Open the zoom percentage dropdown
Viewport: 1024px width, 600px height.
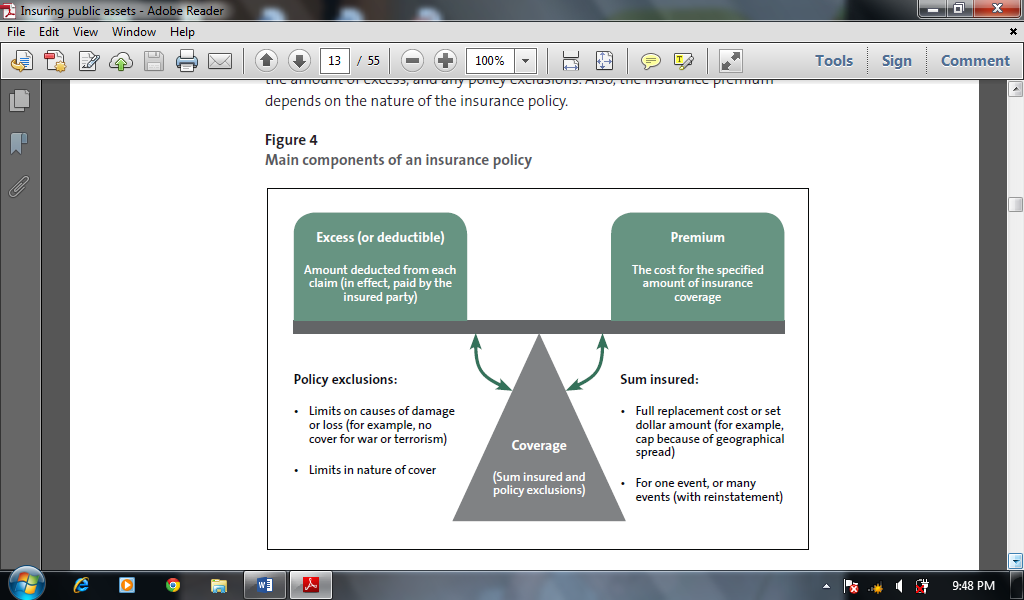[x=526, y=61]
